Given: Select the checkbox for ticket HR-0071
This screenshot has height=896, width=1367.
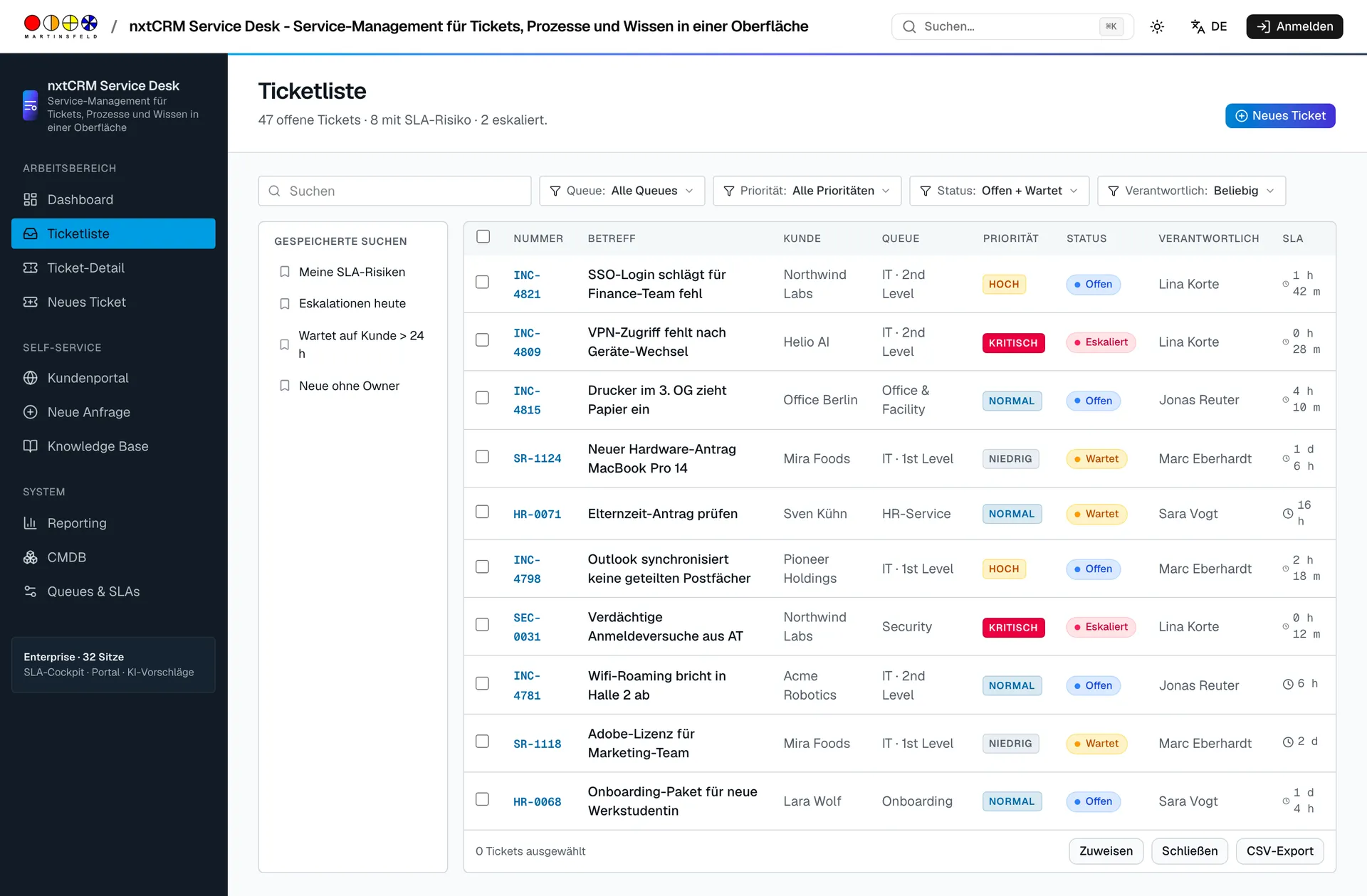Looking at the screenshot, I should point(483,512).
